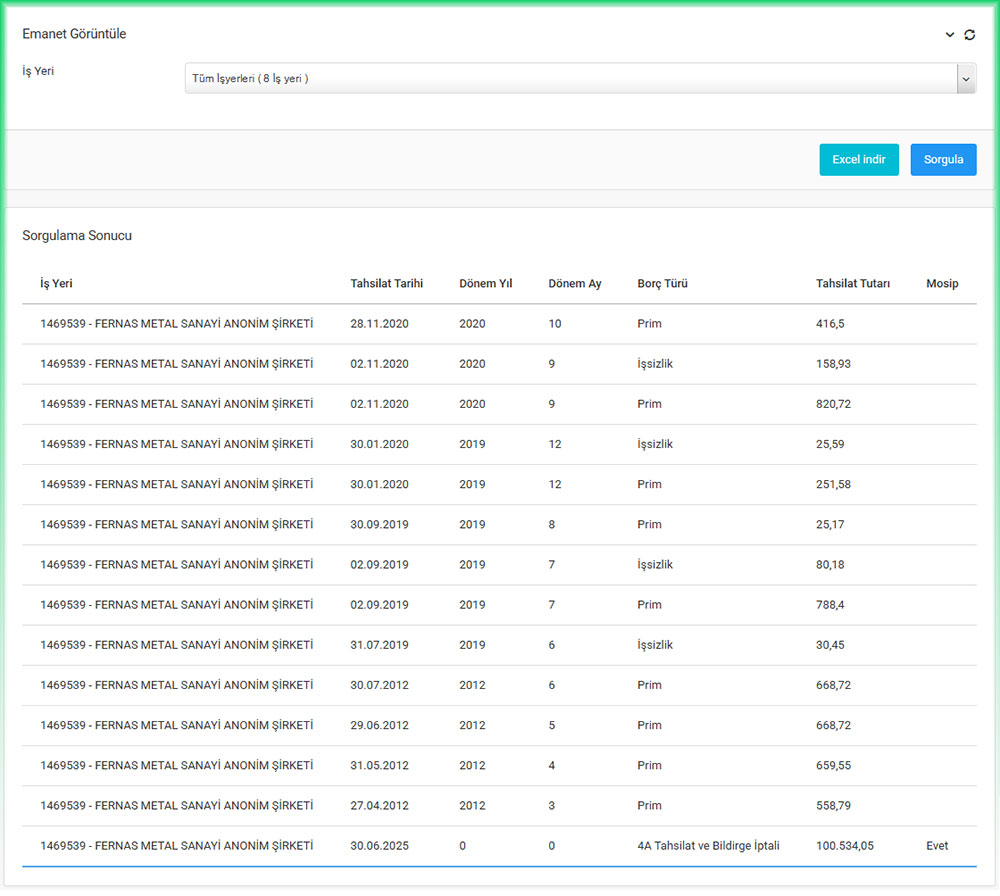Click the İş Yeri table column header

(56, 284)
